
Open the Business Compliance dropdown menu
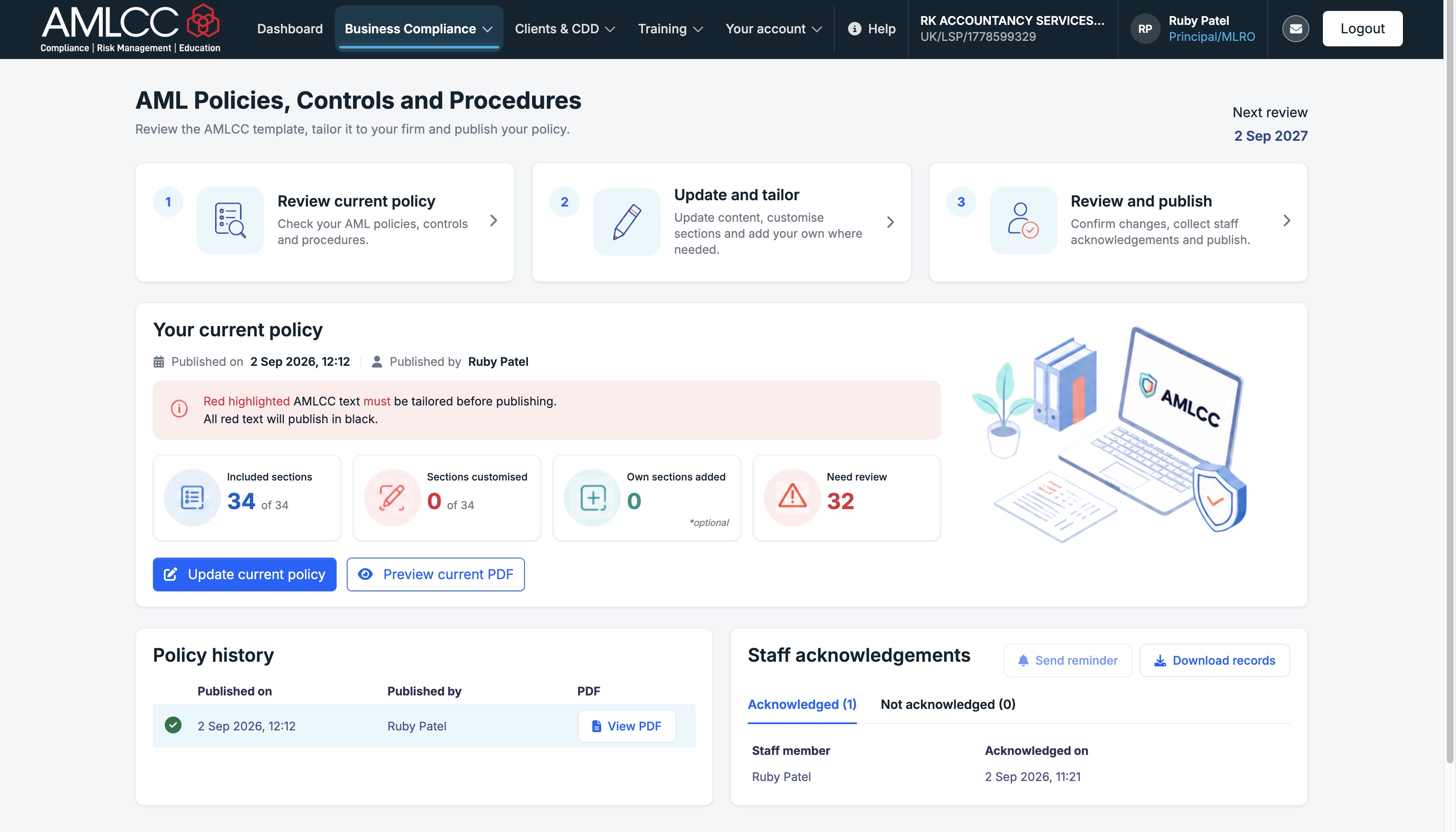coord(419,29)
